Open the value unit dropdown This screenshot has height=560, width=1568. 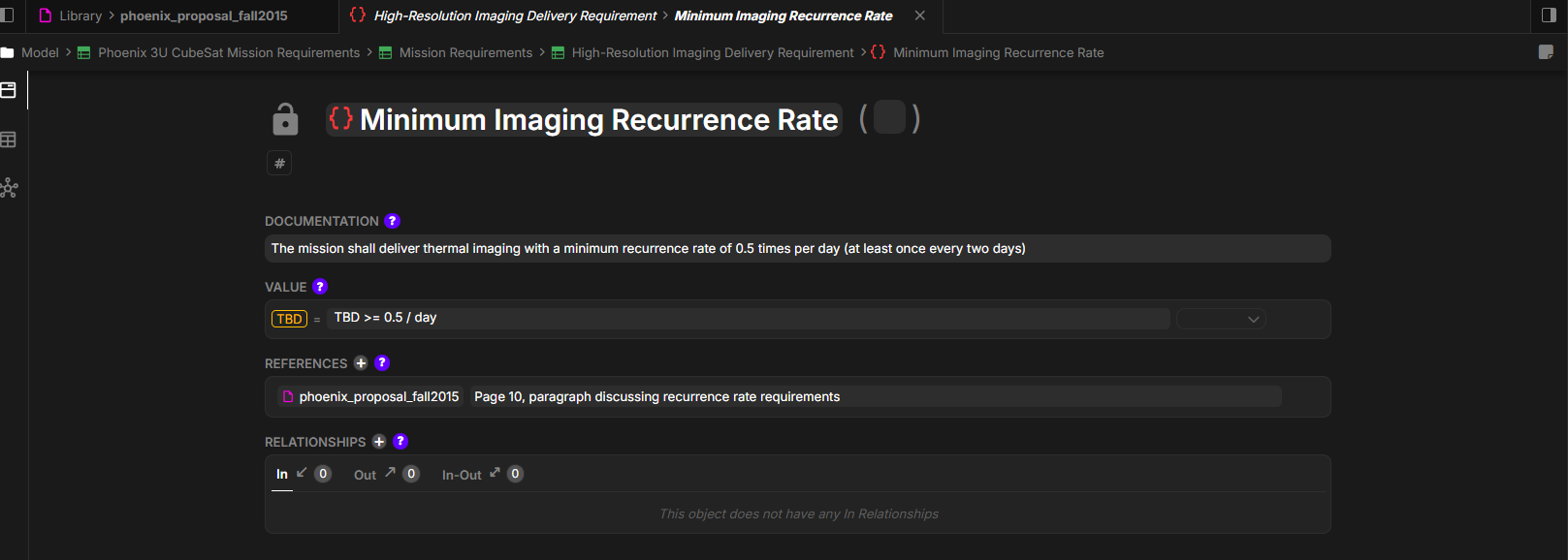coord(1221,319)
